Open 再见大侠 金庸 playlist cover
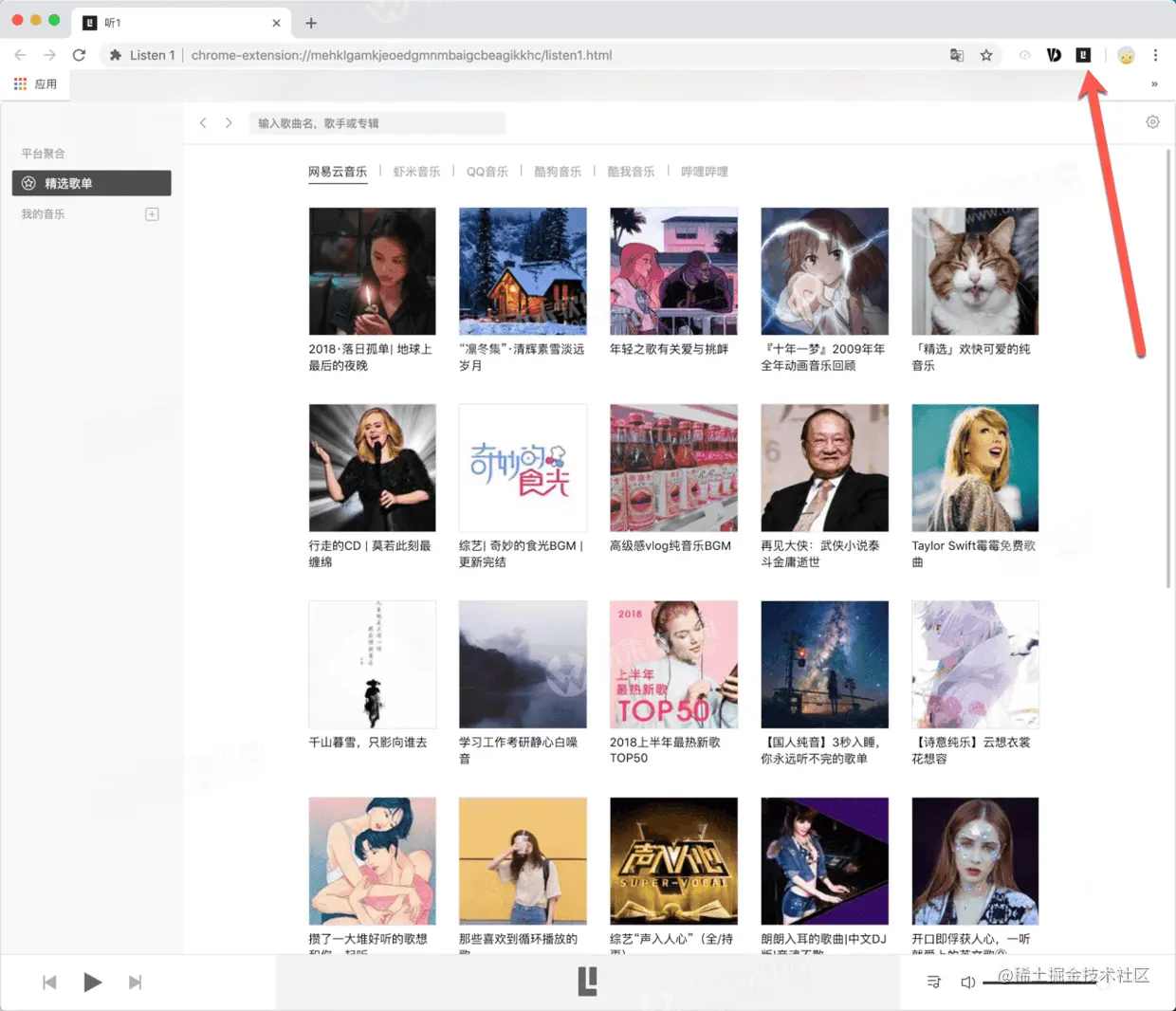Image resolution: width=1176 pixels, height=1011 pixels. click(x=824, y=468)
